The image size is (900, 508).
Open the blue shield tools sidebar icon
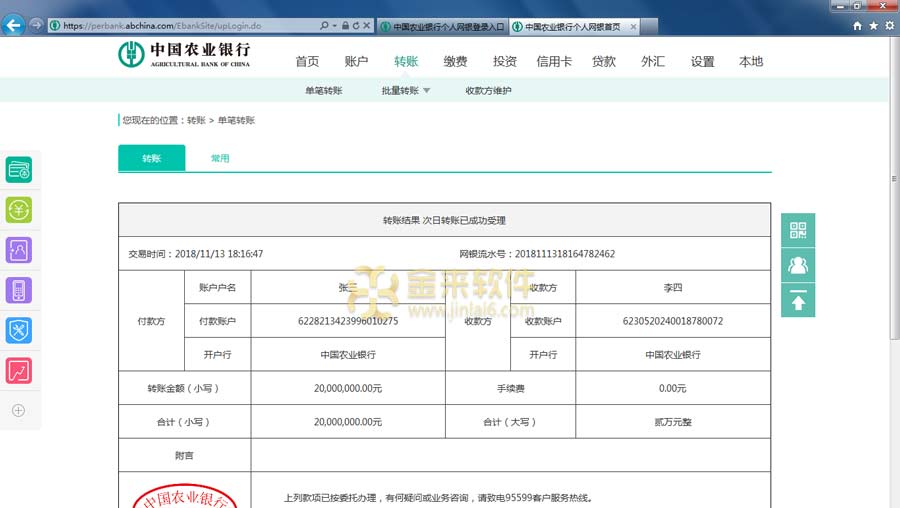[19, 331]
